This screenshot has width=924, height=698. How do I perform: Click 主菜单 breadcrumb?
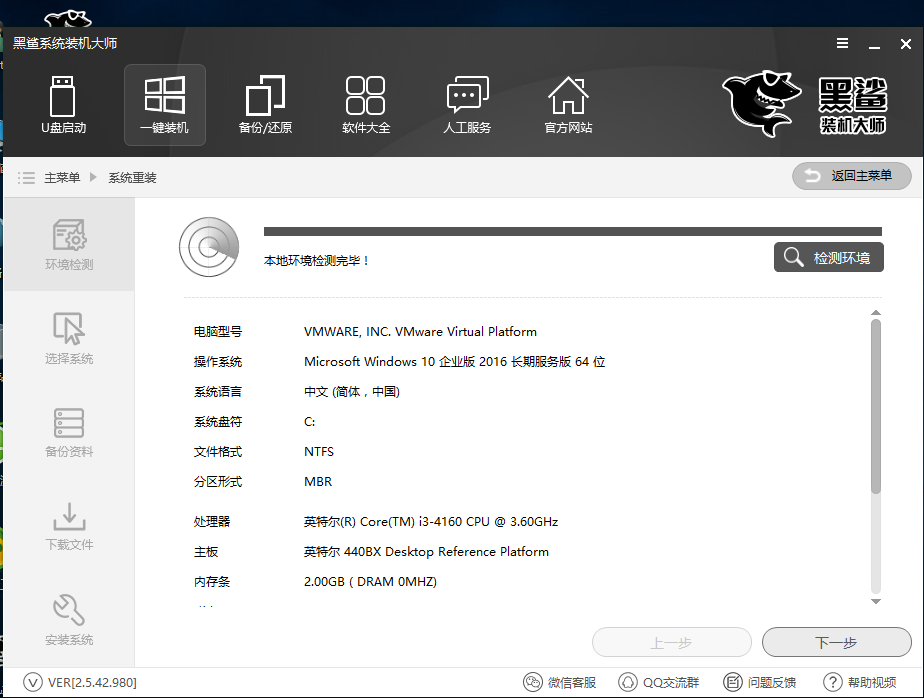tap(62, 177)
